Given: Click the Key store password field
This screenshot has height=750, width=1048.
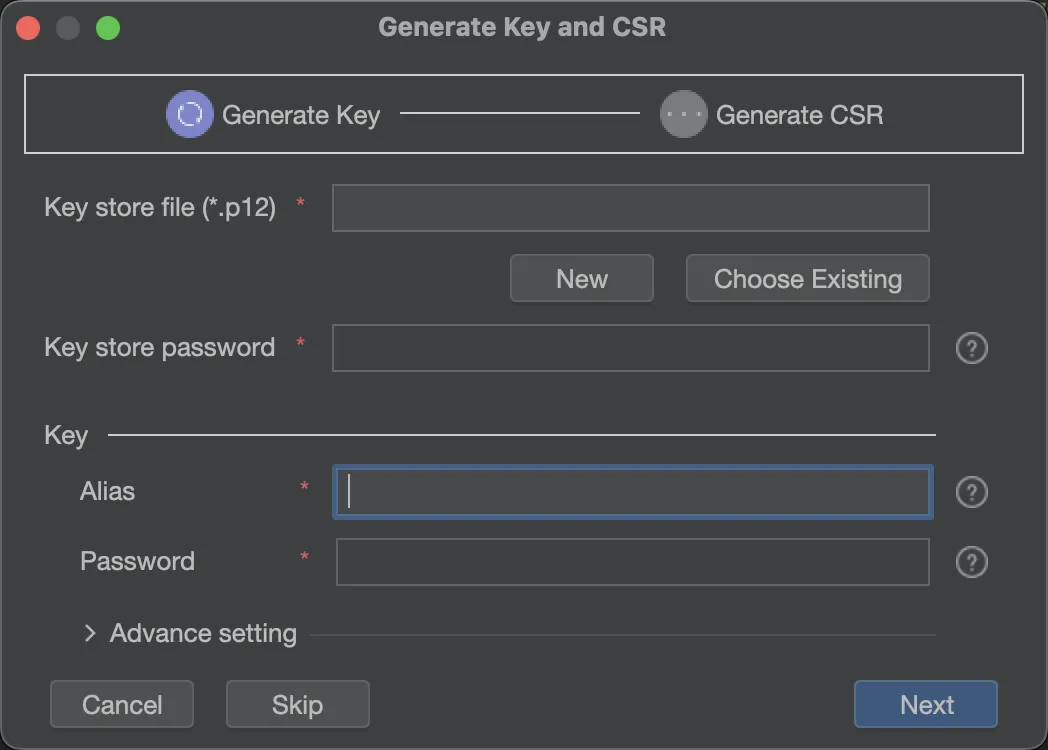Looking at the screenshot, I should click(630, 348).
